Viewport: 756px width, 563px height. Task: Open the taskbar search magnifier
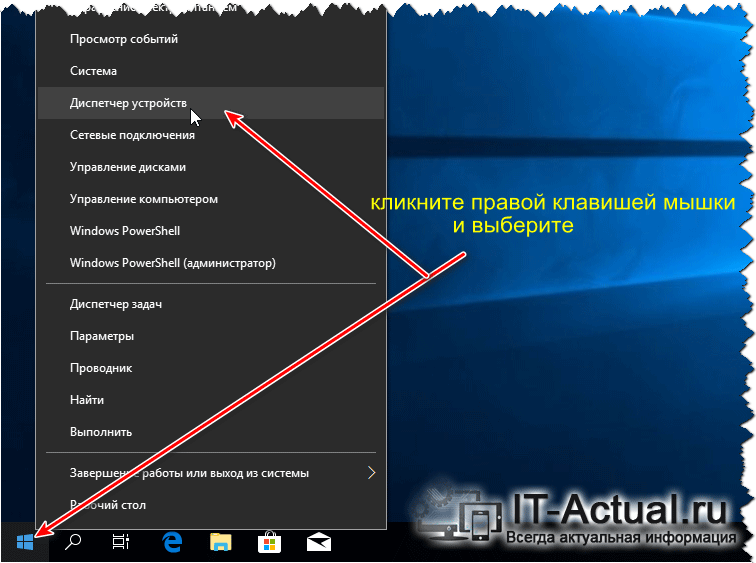click(73, 542)
